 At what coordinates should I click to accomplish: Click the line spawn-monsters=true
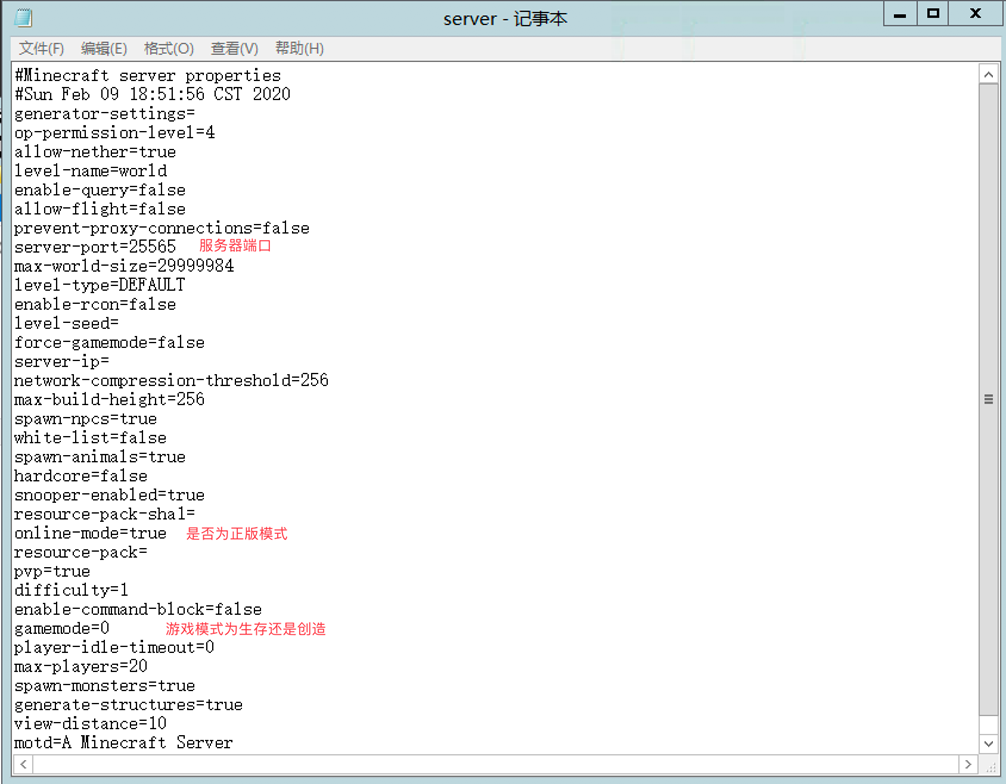pos(105,686)
